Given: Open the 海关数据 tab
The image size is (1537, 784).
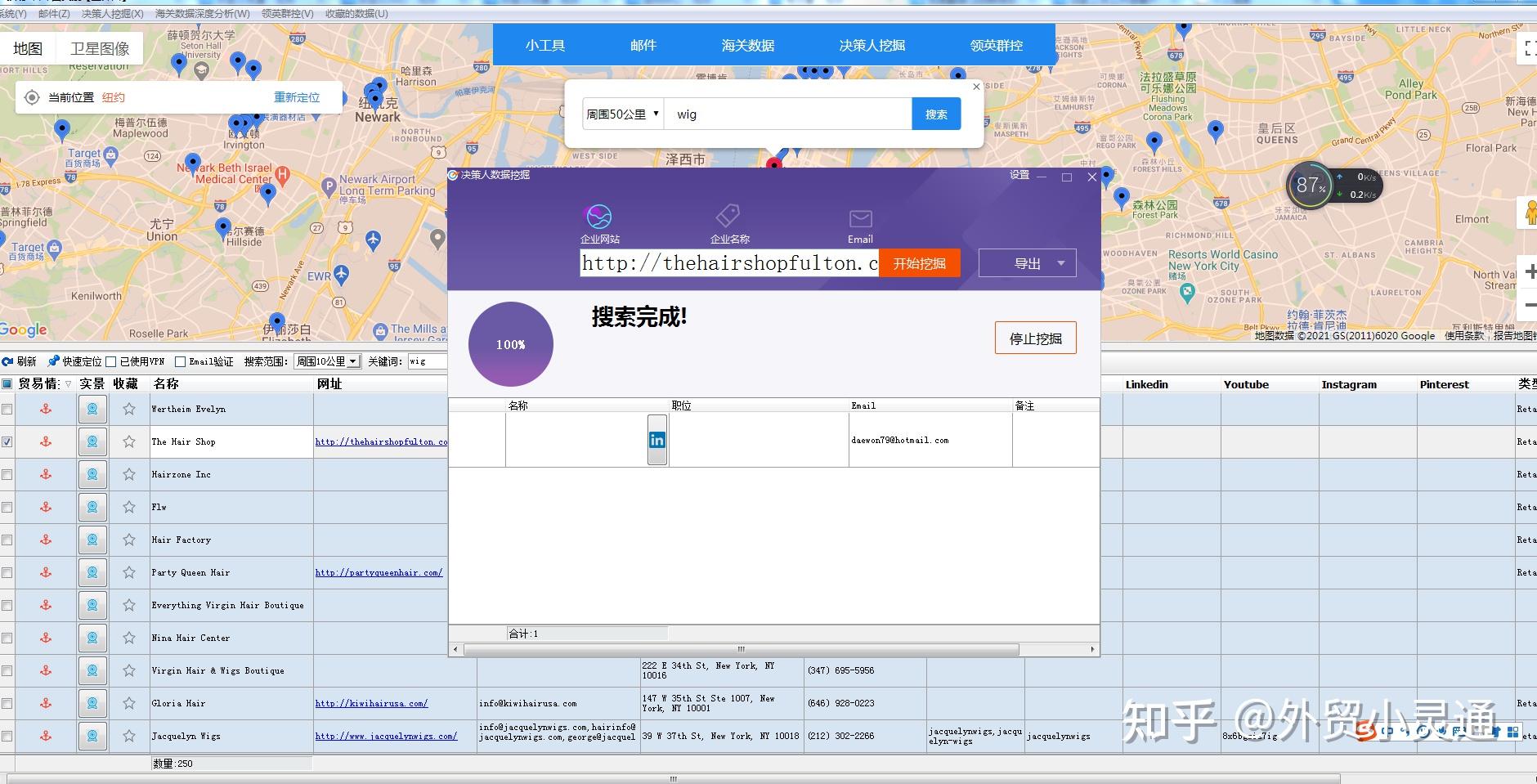Looking at the screenshot, I should 748,45.
